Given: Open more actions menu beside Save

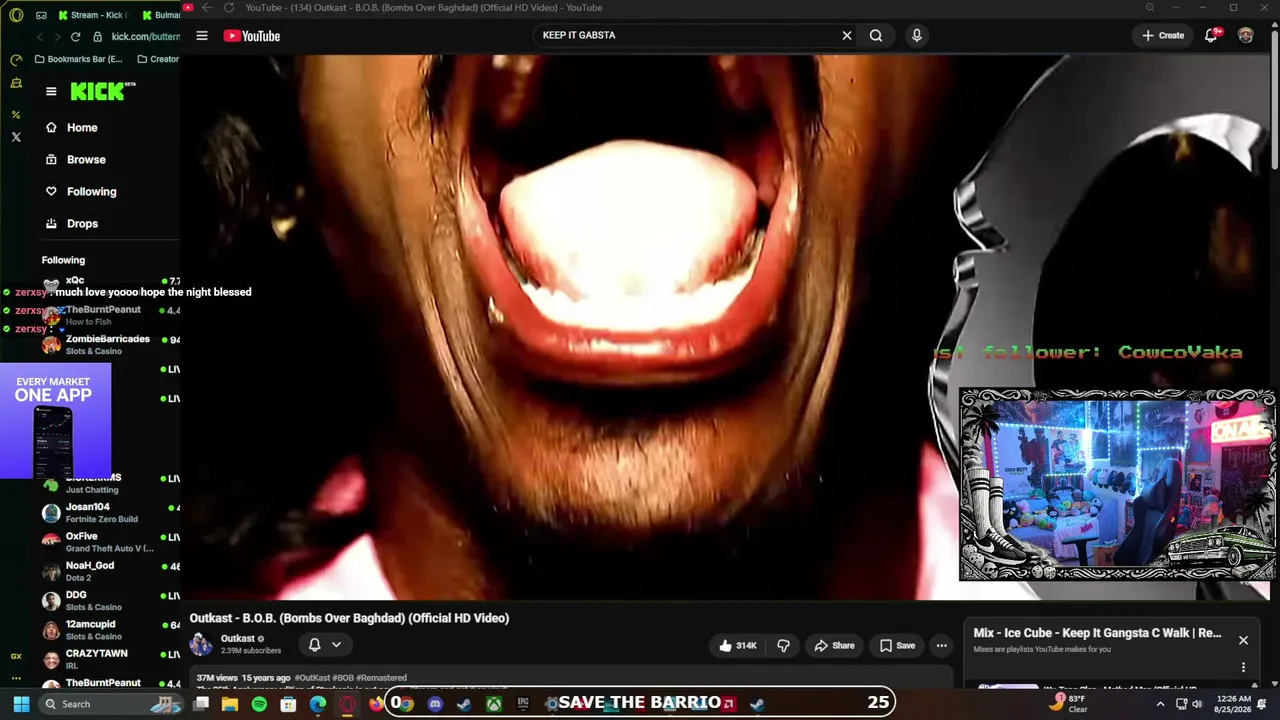Looking at the screenshot, I should pyautogui.click(x=941, y=646).
